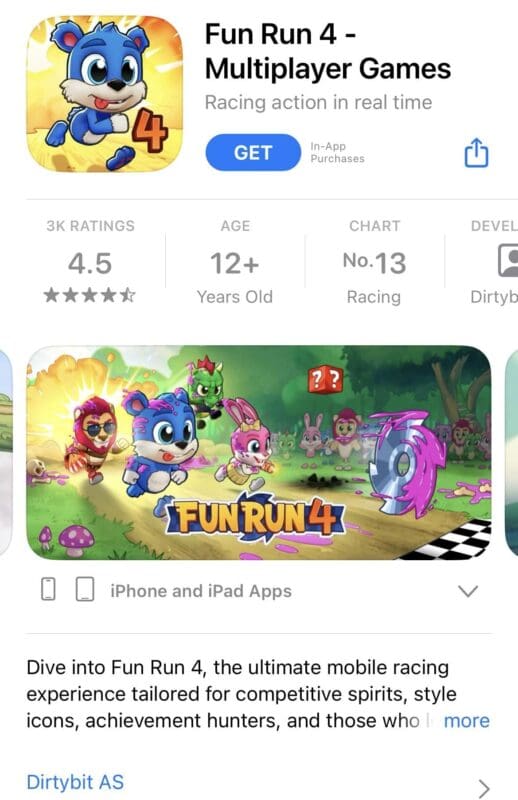Image resolution: width=518 pixels, height=800 pixels.
Task: Tap the In-App Purchases label
Action: pyautogui.click(x=337, y=153)
